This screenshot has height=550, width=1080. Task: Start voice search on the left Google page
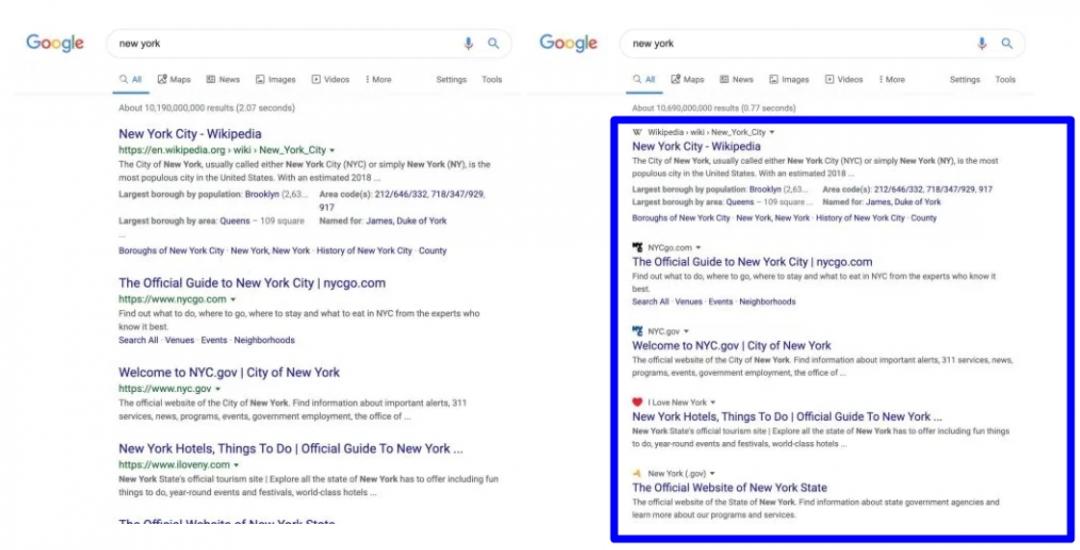tap(468, 43)
